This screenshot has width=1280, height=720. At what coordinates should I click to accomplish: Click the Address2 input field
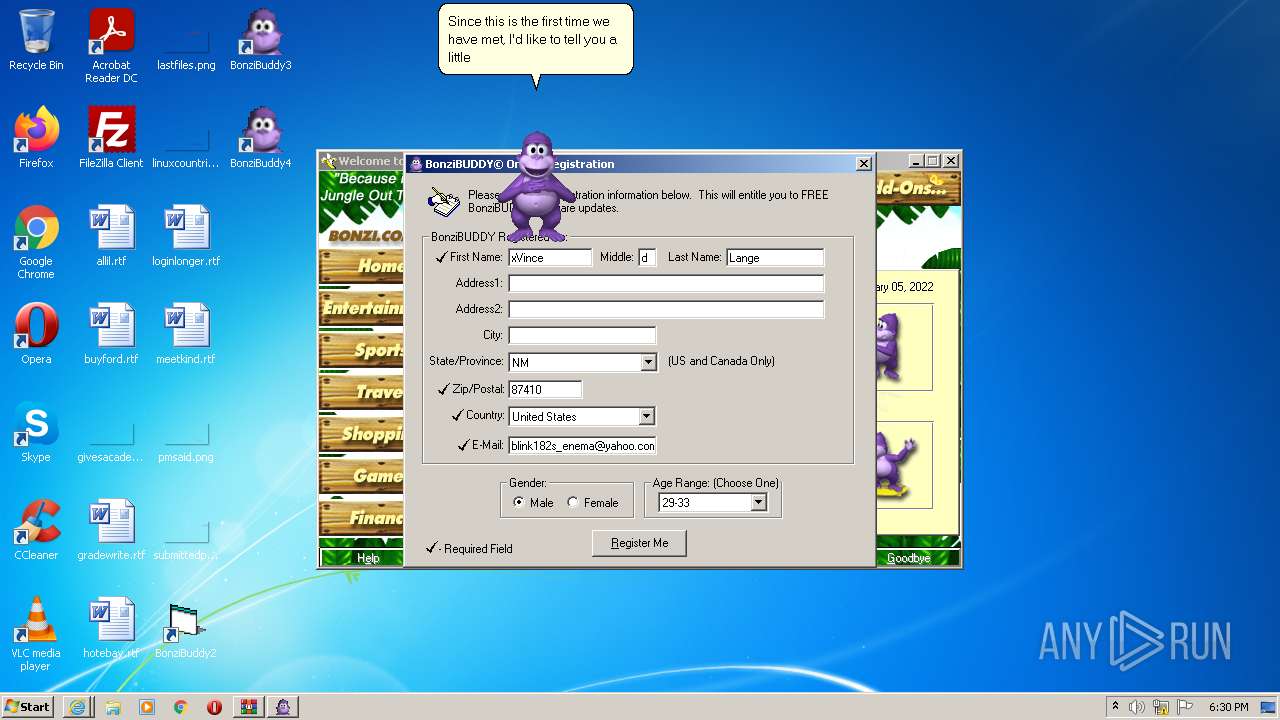point(666,309)
